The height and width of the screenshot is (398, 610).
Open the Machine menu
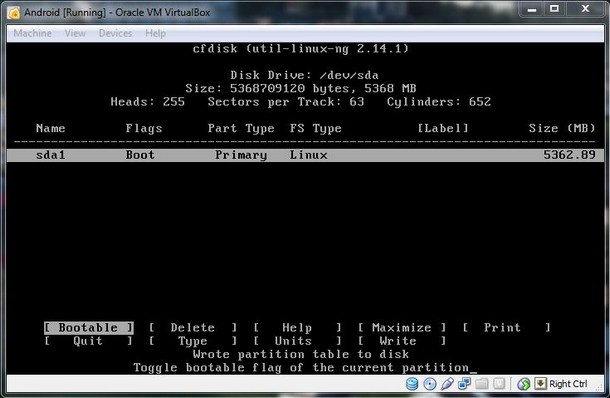32,33
